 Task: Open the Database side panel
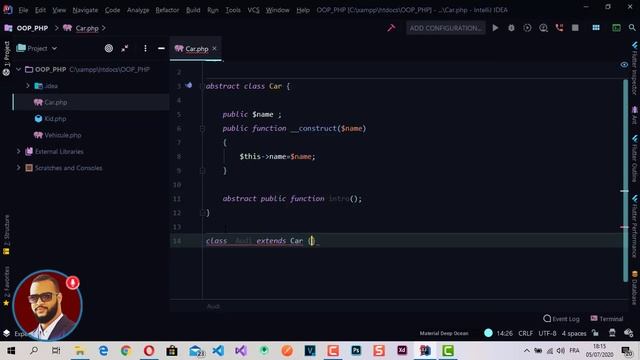pos(634,288)
